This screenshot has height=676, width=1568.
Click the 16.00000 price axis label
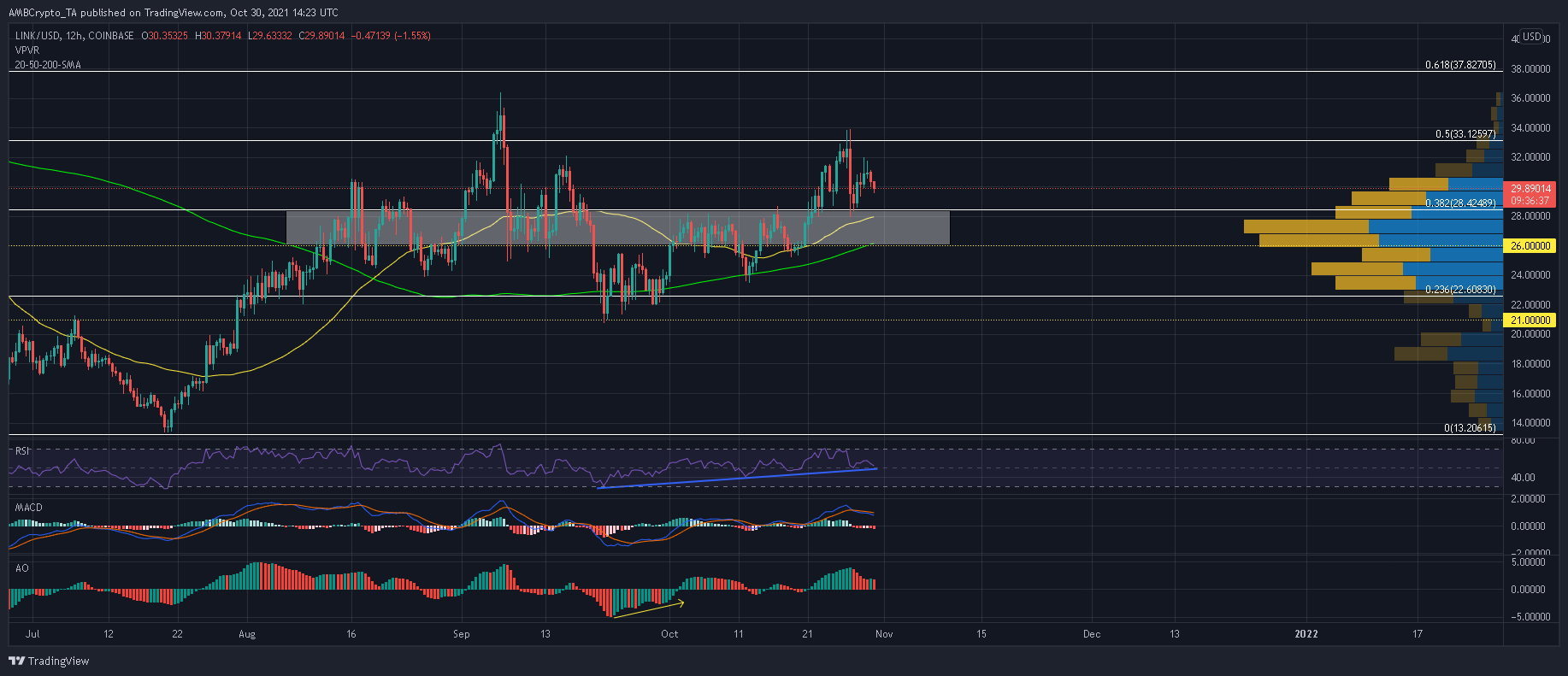[x=1530, y=394]
